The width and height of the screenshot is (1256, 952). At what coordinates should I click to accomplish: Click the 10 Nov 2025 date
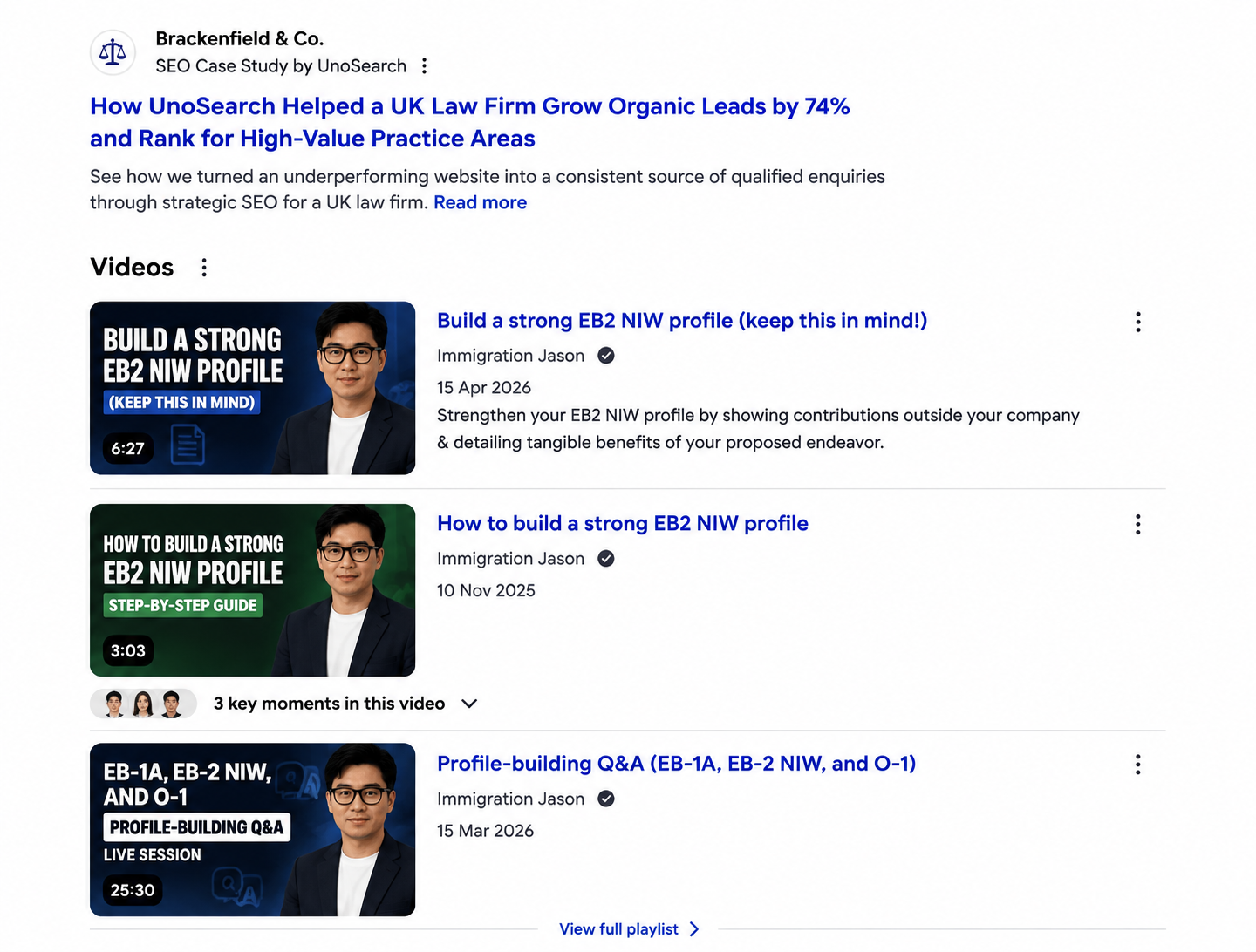click(486, 590)
